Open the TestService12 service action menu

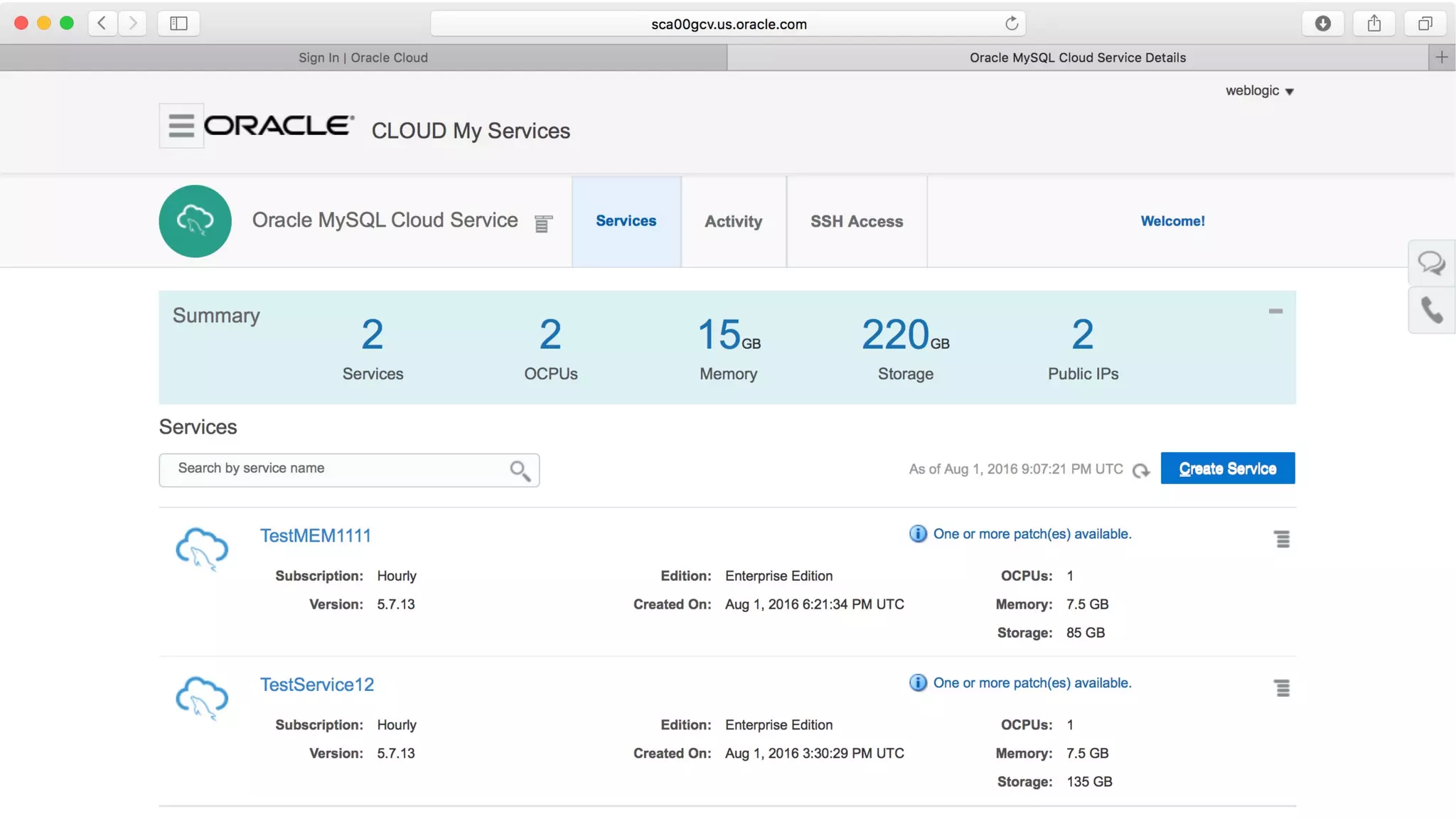[1282, 688]
